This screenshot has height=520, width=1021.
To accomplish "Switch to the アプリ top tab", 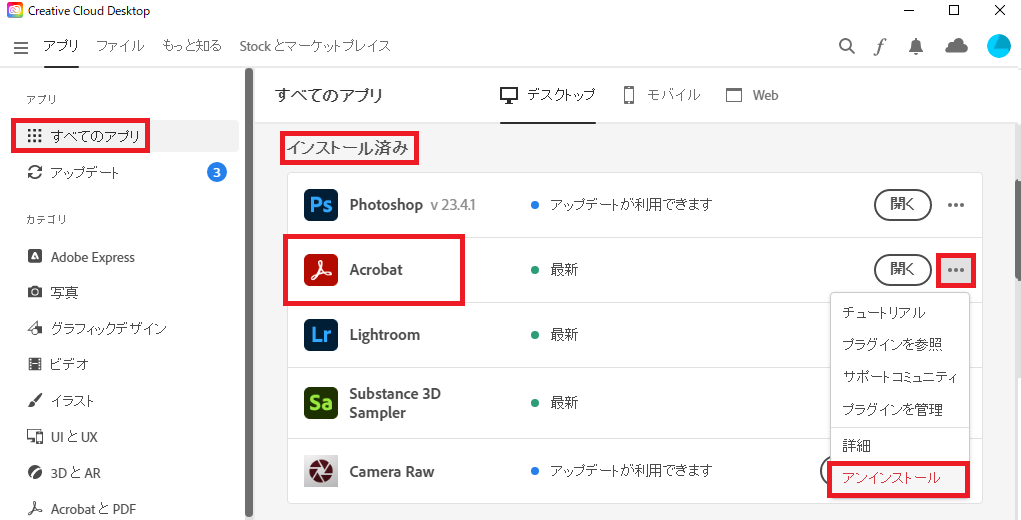I will coord(61,46).
